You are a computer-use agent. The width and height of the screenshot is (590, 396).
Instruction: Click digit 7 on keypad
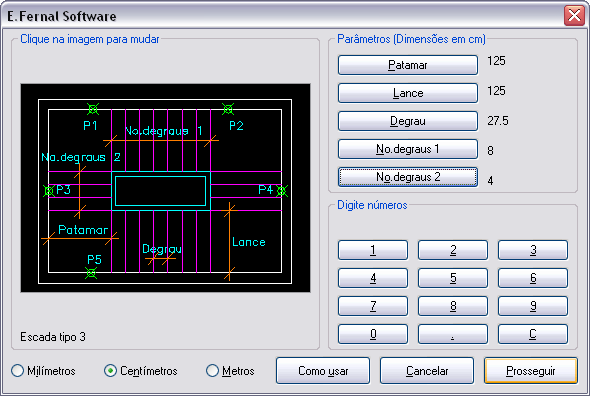click(373, 306)
